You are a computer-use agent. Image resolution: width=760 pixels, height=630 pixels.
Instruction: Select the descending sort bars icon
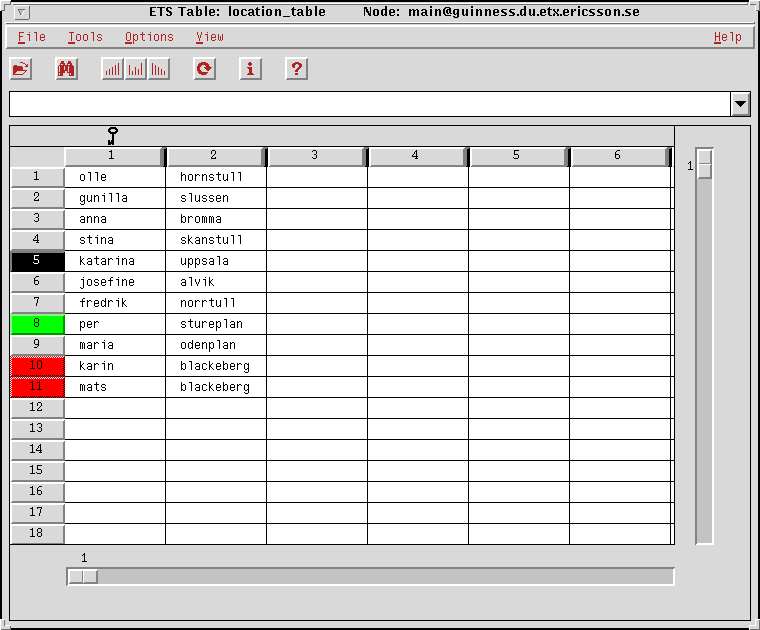158,69
